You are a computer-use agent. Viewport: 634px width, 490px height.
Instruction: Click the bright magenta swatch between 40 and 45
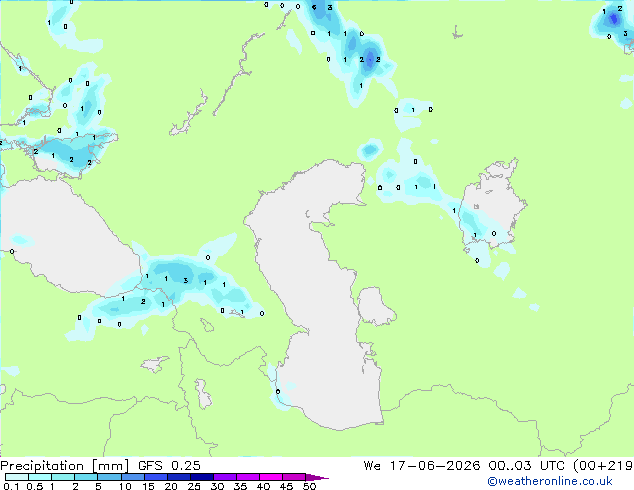[x=271, y=477]
